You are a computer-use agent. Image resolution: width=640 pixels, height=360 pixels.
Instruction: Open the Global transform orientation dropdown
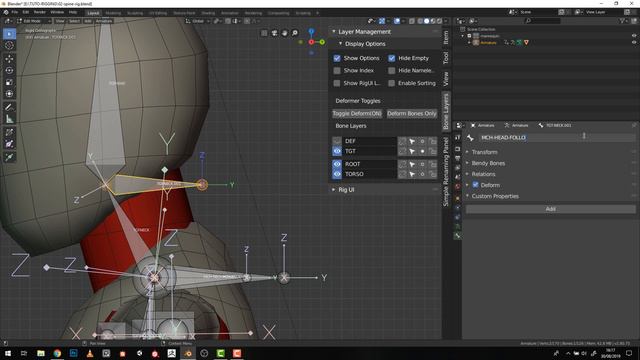pyautogui.click(x=198, y=21)
